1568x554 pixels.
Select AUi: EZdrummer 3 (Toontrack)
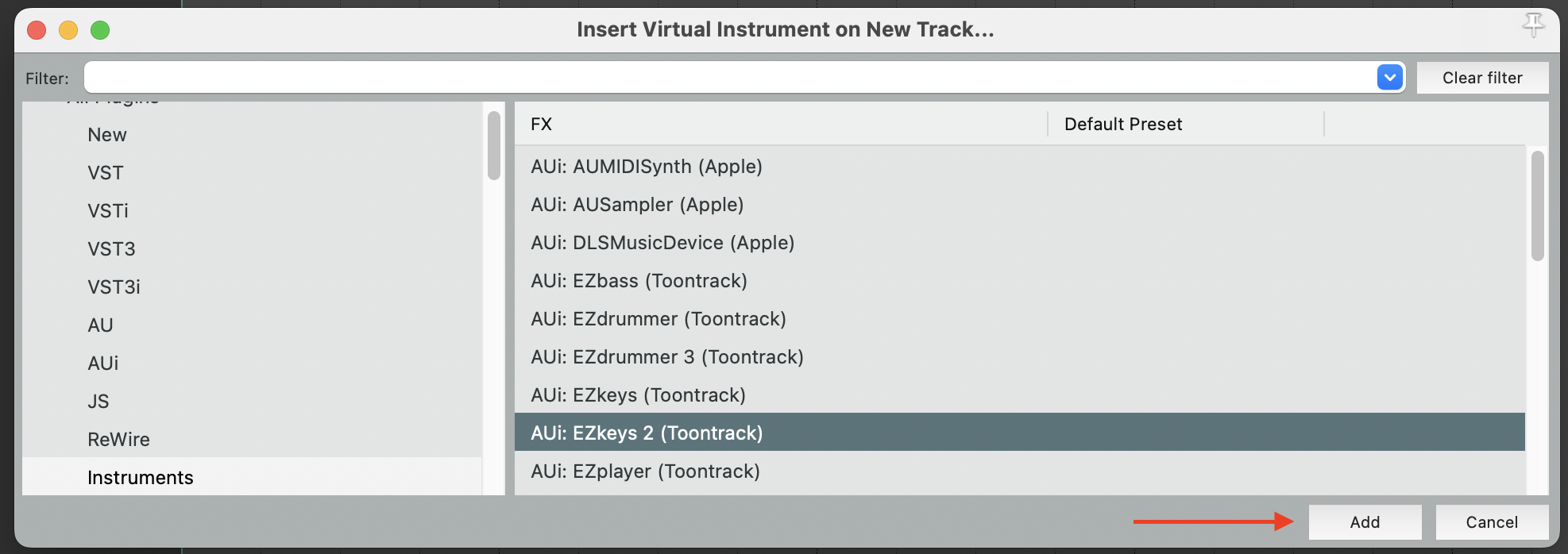pos(667,357)
